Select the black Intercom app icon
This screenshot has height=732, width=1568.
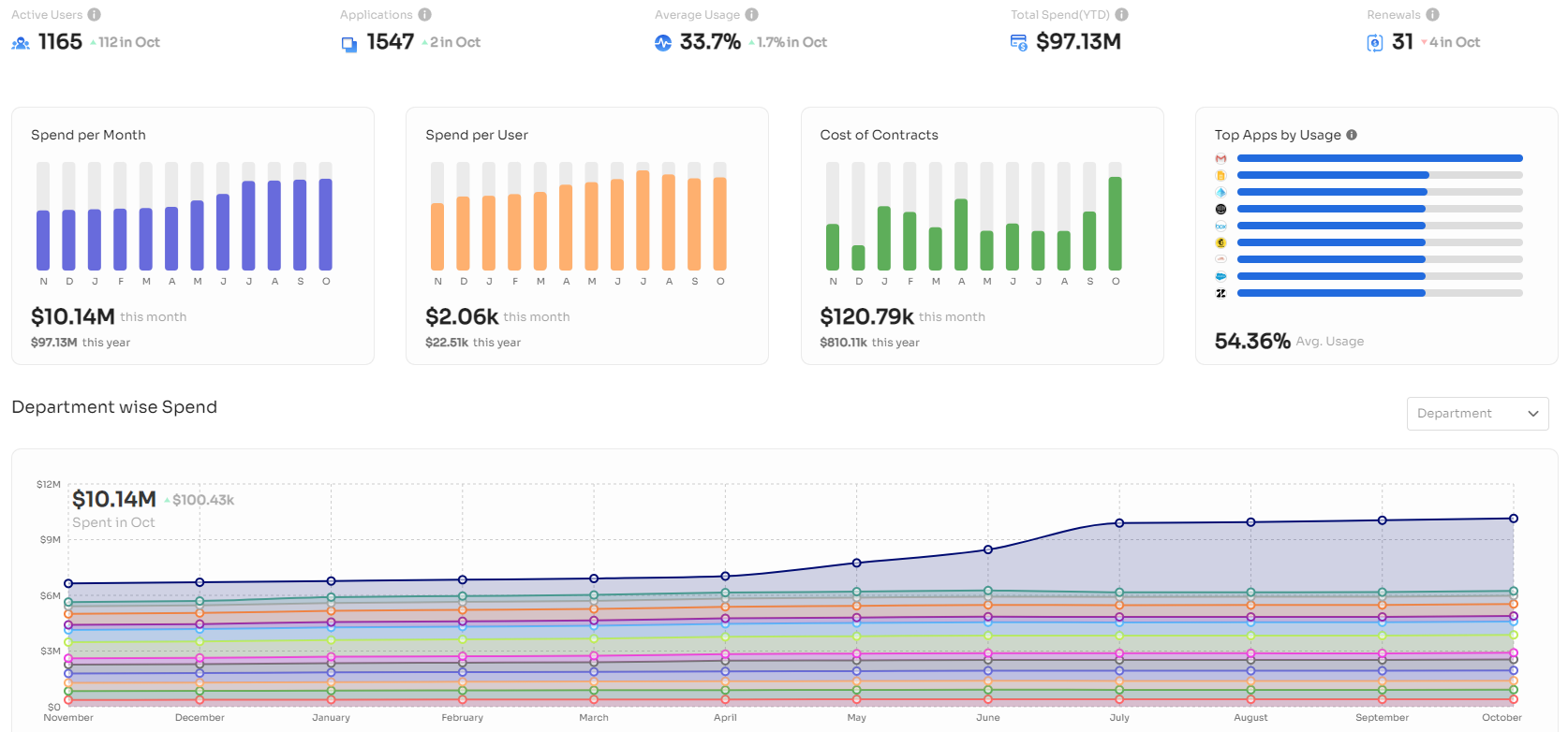[x=1220, y=209]
